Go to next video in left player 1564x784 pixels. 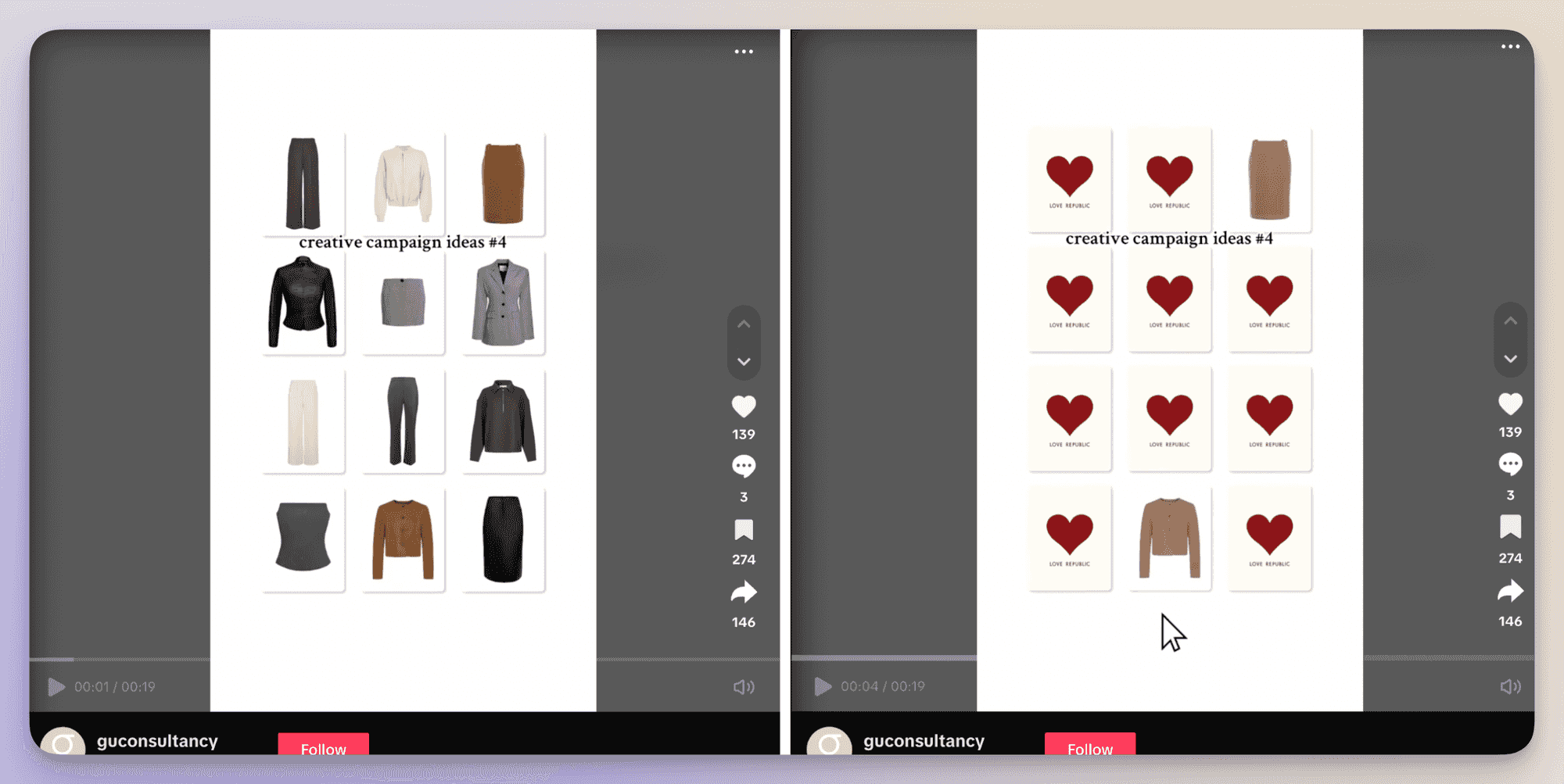744,361
